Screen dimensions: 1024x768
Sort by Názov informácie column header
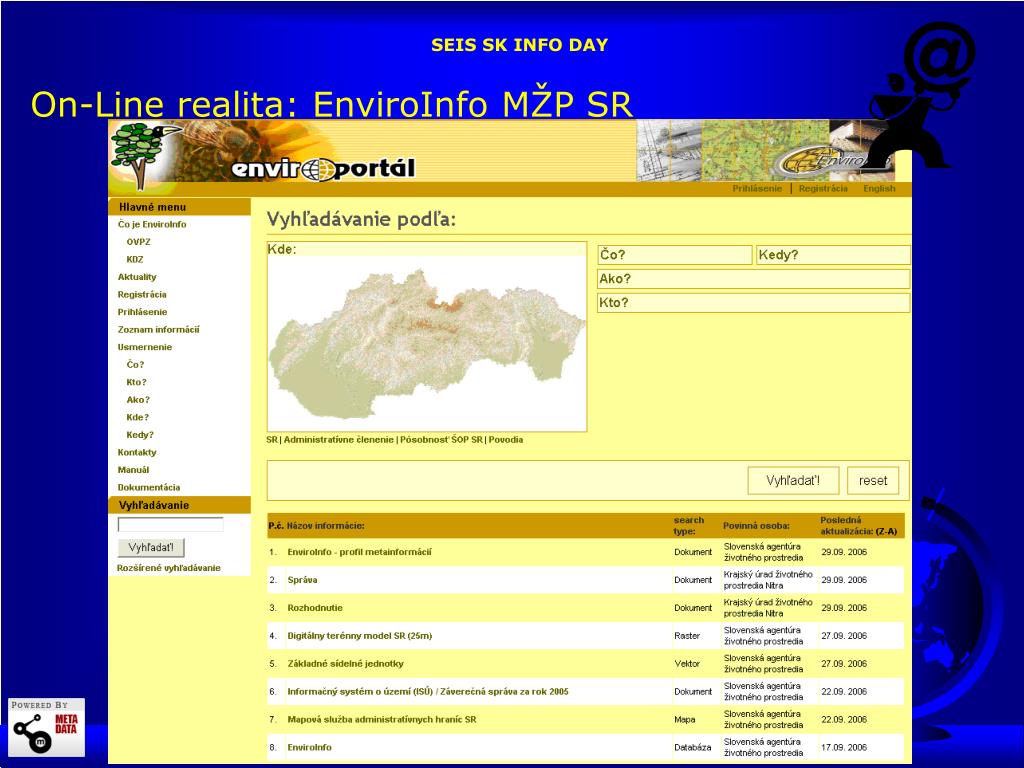click(x=326, y=526)
